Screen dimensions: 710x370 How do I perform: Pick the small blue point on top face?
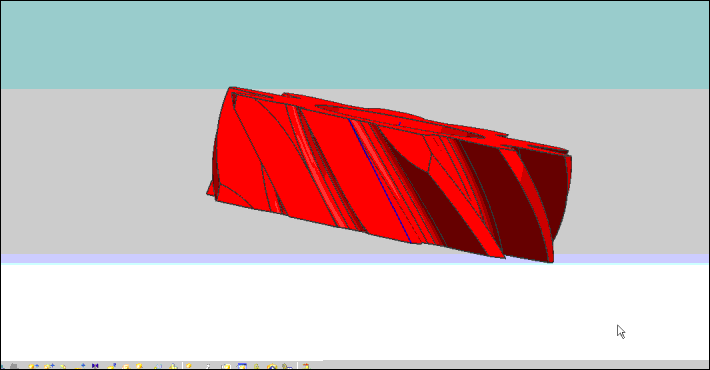tap(399, 123)
